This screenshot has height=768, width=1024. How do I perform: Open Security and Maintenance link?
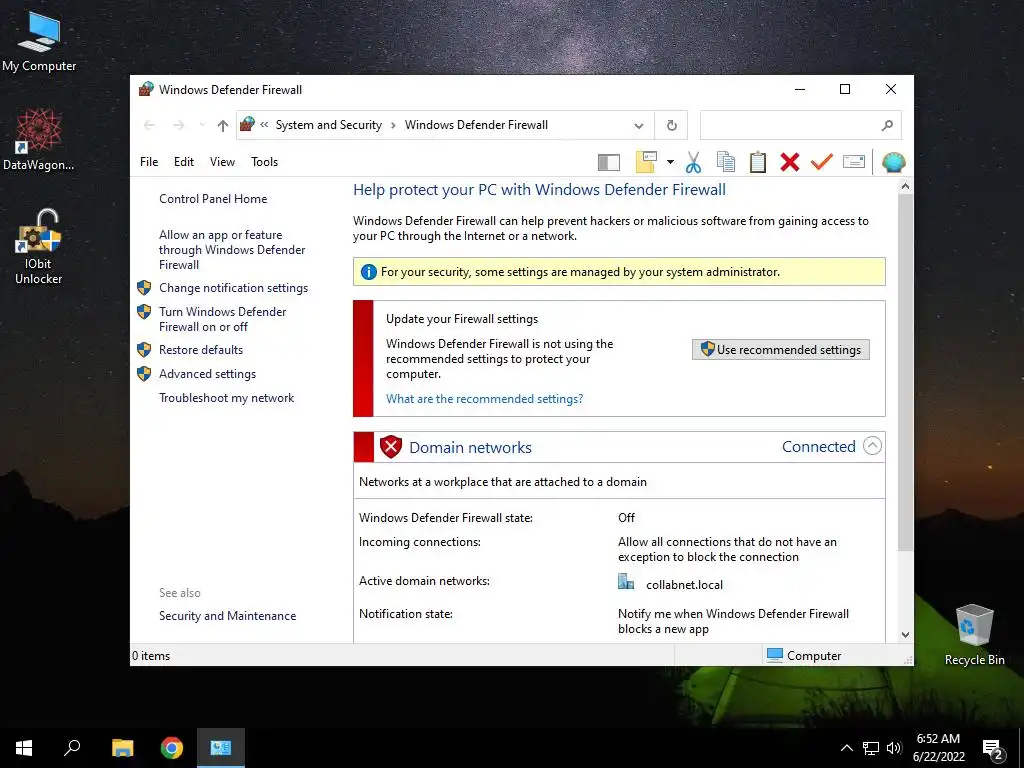click(227, 616)
